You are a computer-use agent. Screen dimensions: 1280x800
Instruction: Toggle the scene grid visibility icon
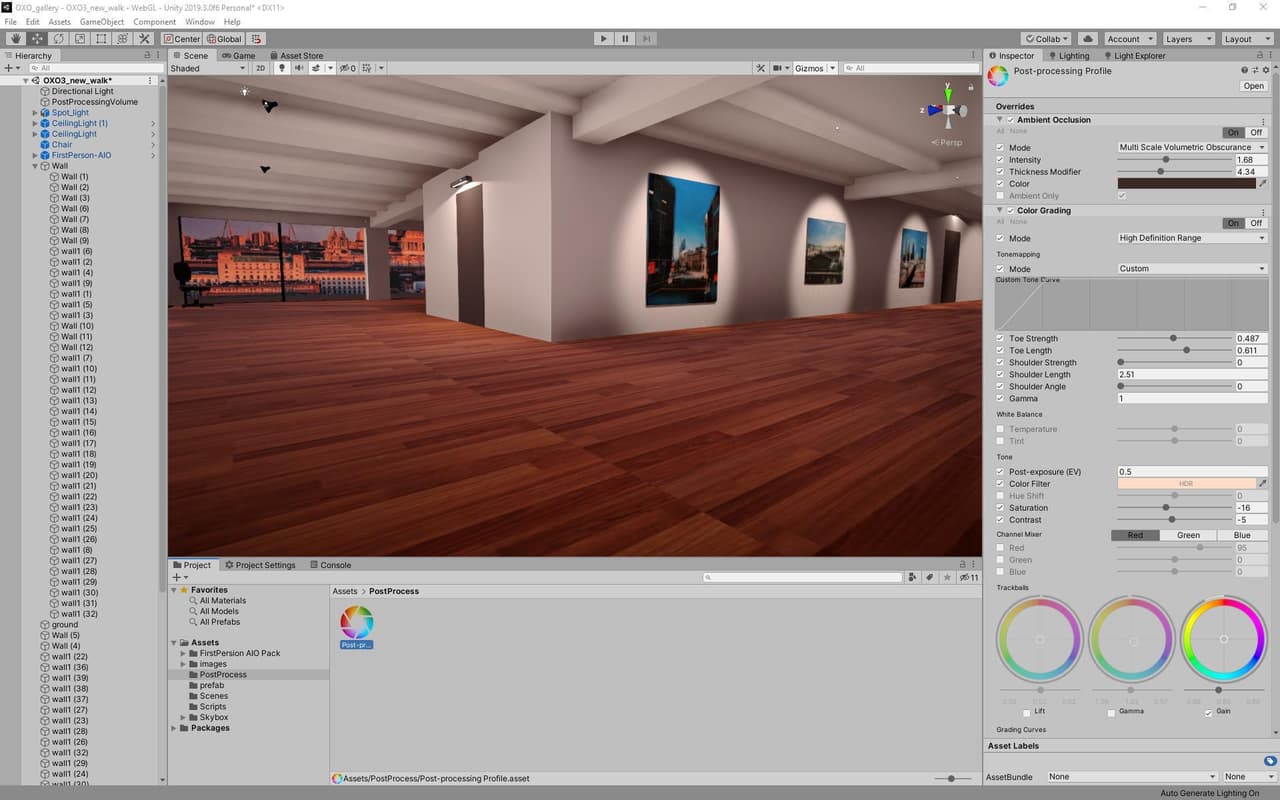367,68
